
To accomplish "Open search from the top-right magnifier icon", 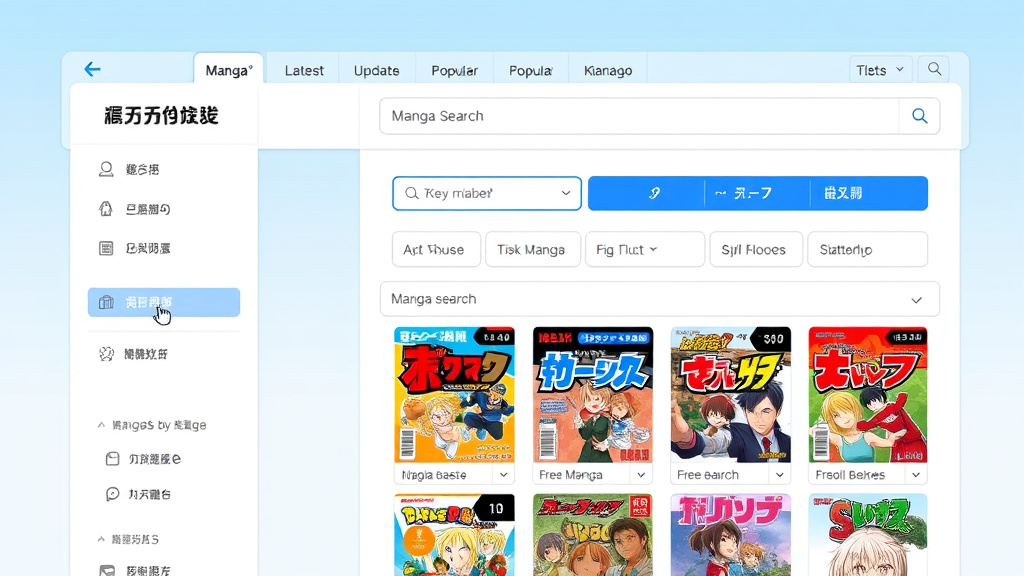I will [x=934, y=69].
